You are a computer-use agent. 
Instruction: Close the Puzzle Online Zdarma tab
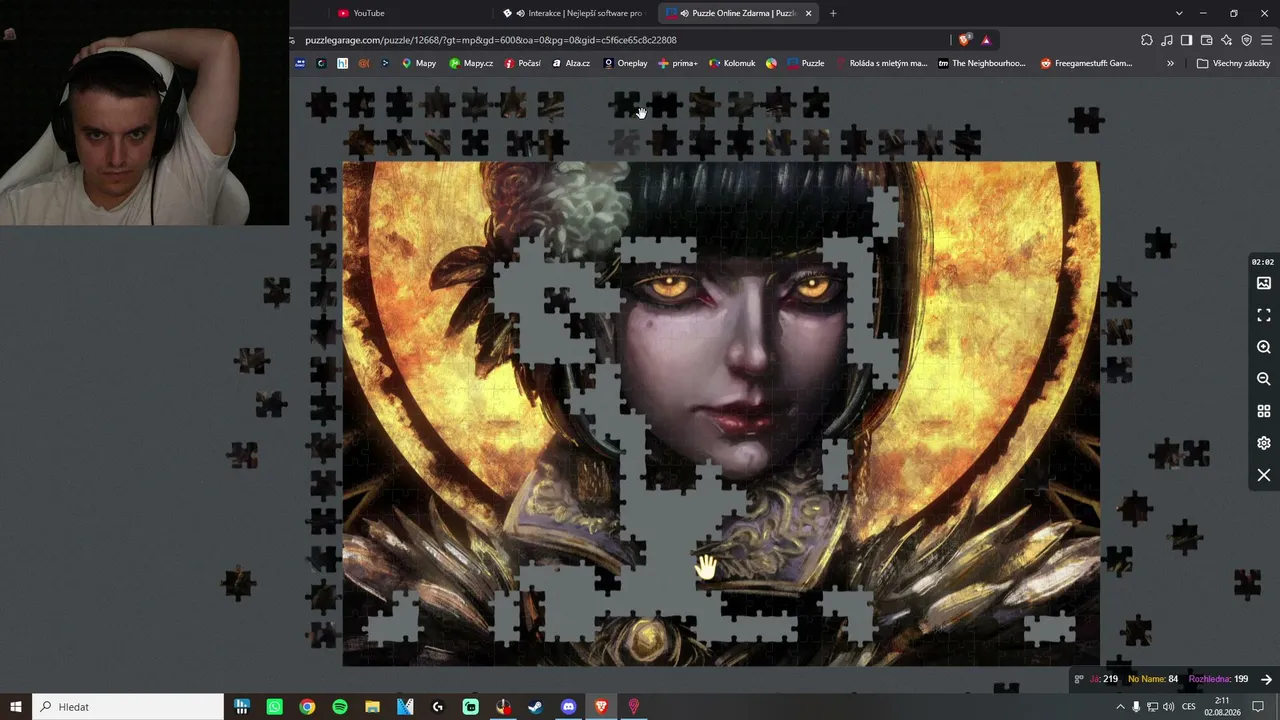pyautogui.click(x=808, y=13)
